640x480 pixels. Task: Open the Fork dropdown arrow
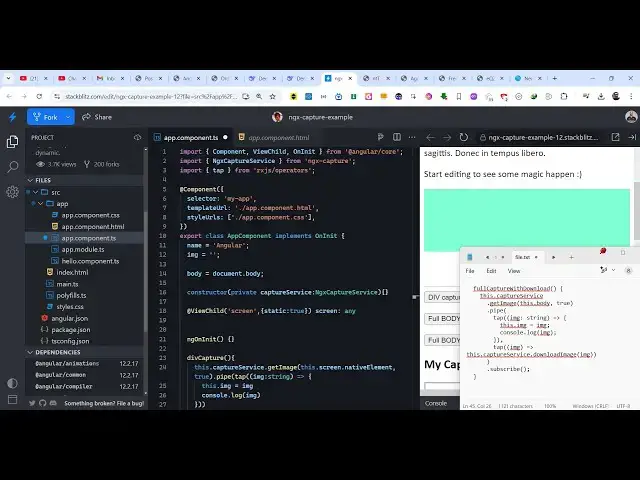68,117
